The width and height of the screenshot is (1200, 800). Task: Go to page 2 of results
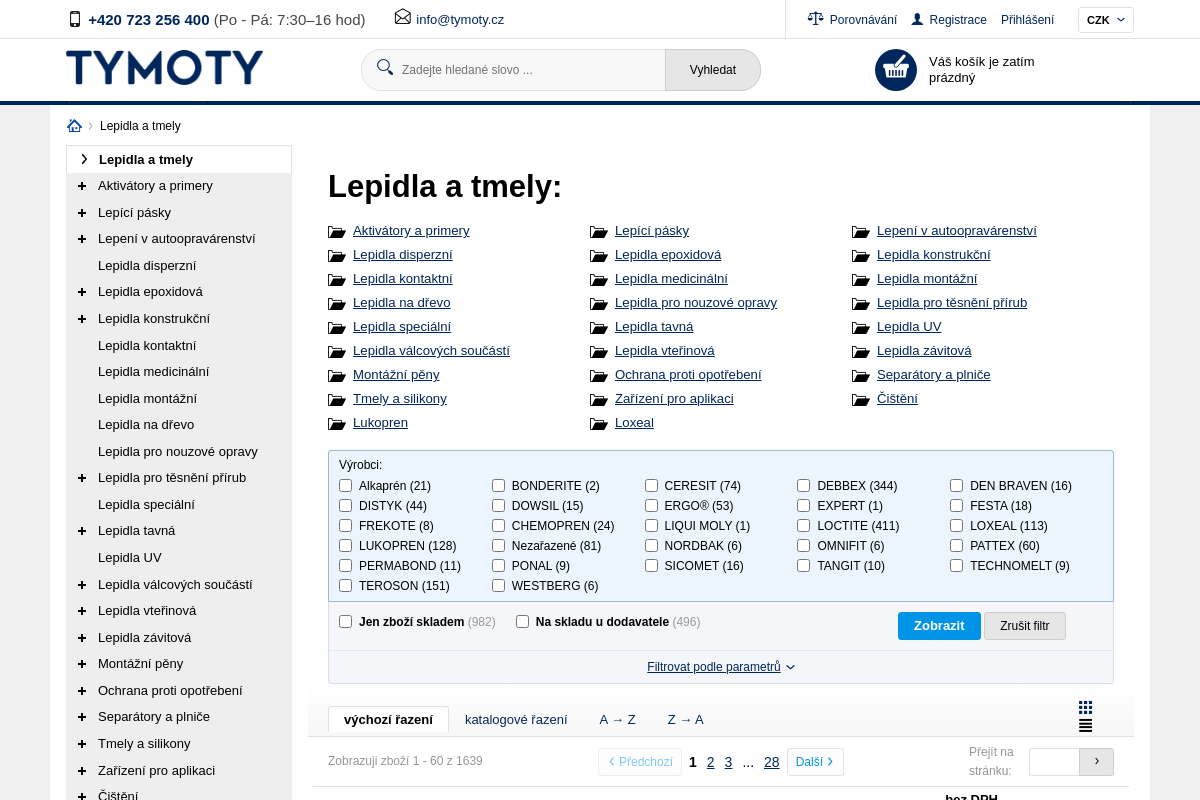711,762
